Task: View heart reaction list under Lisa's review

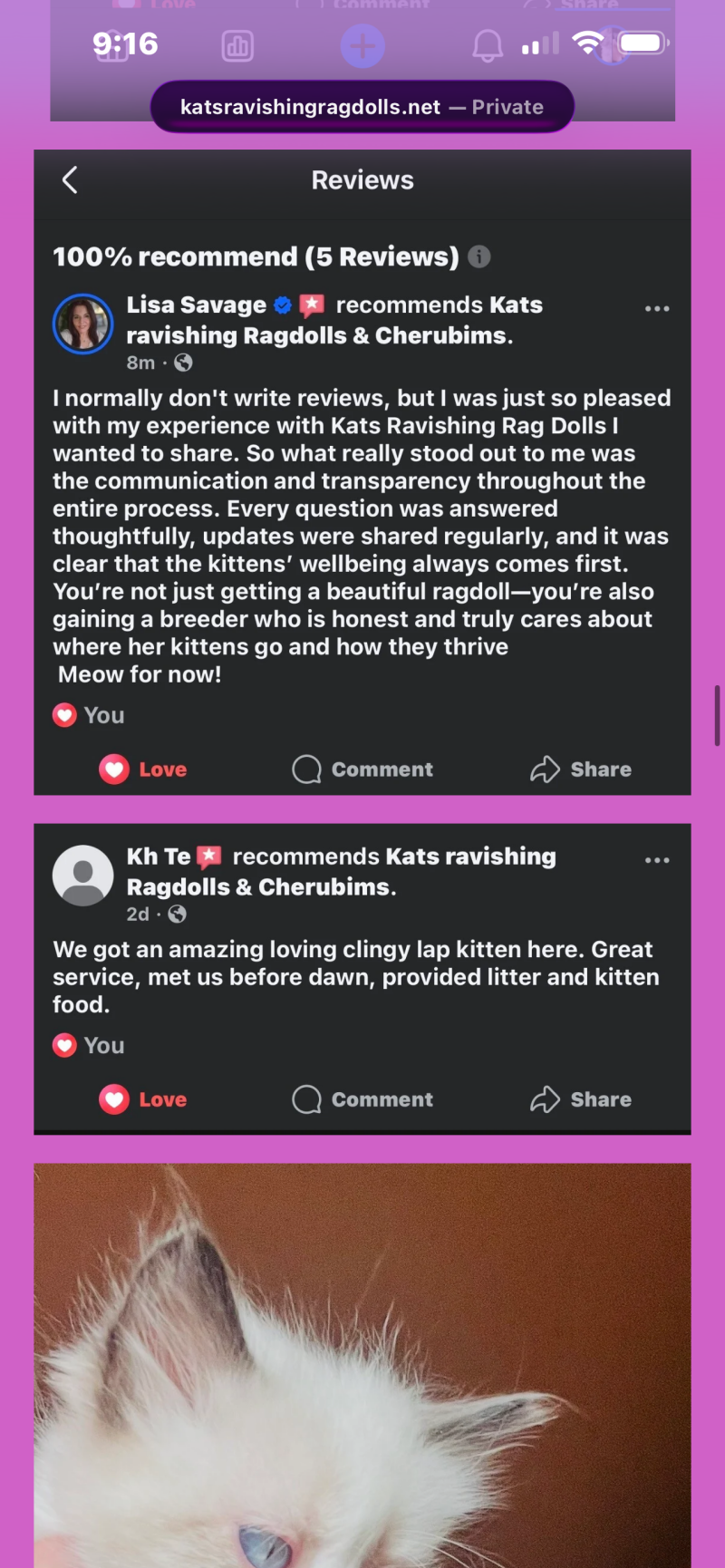Action: point(89,716)
